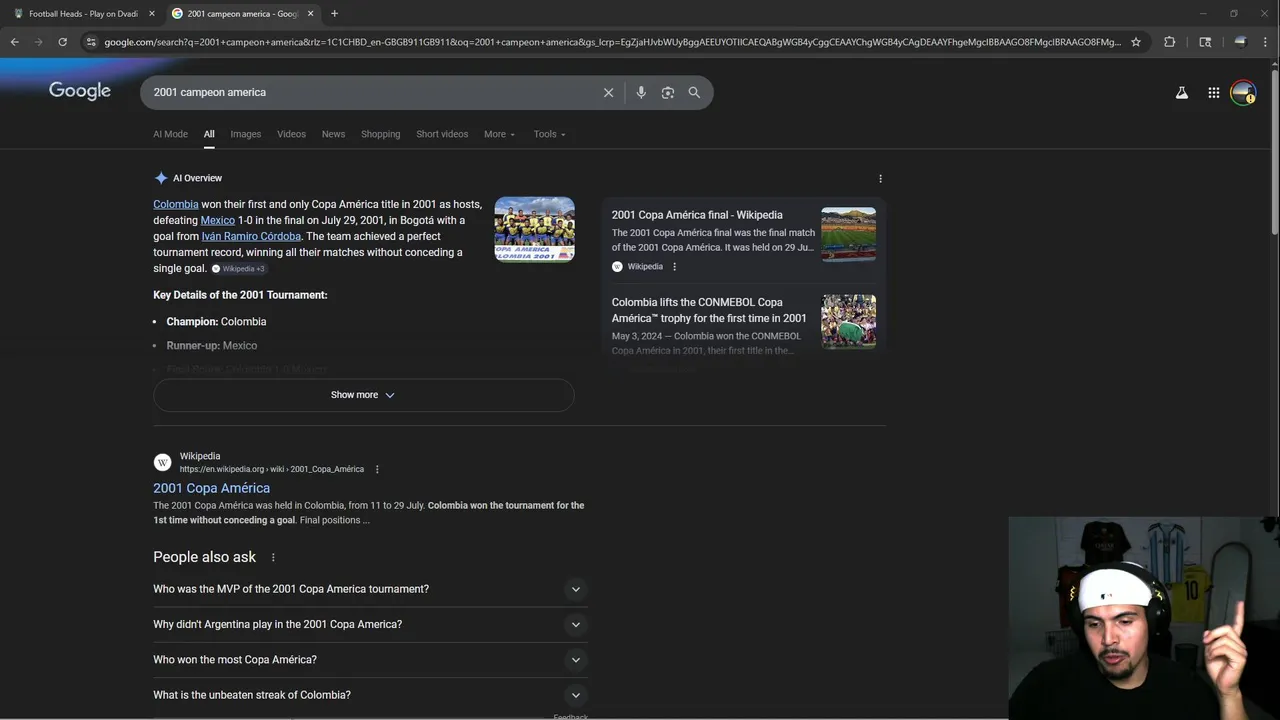Image resolution: width=1280 pixels, height=720 pixels.
Task: Click the stadium thumbnail of final article
Action: (x=848, y=234)
